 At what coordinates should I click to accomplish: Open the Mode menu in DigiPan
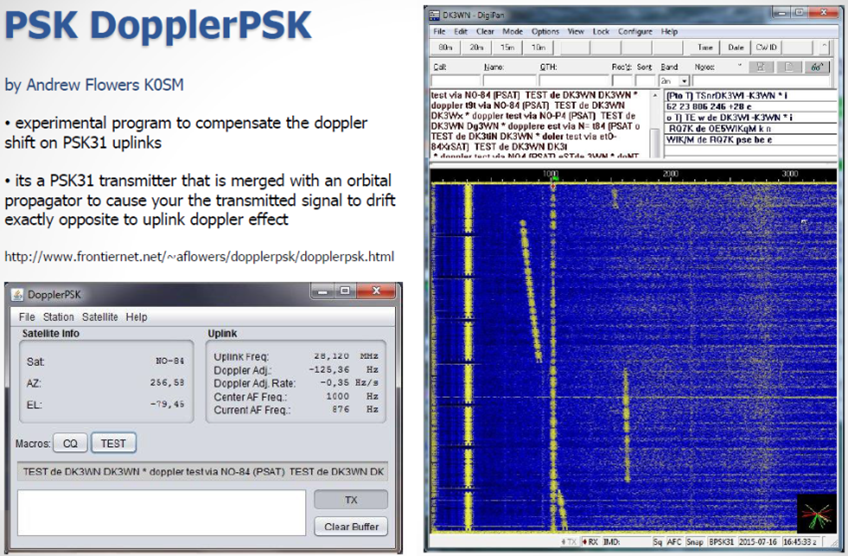coord(512,32)
